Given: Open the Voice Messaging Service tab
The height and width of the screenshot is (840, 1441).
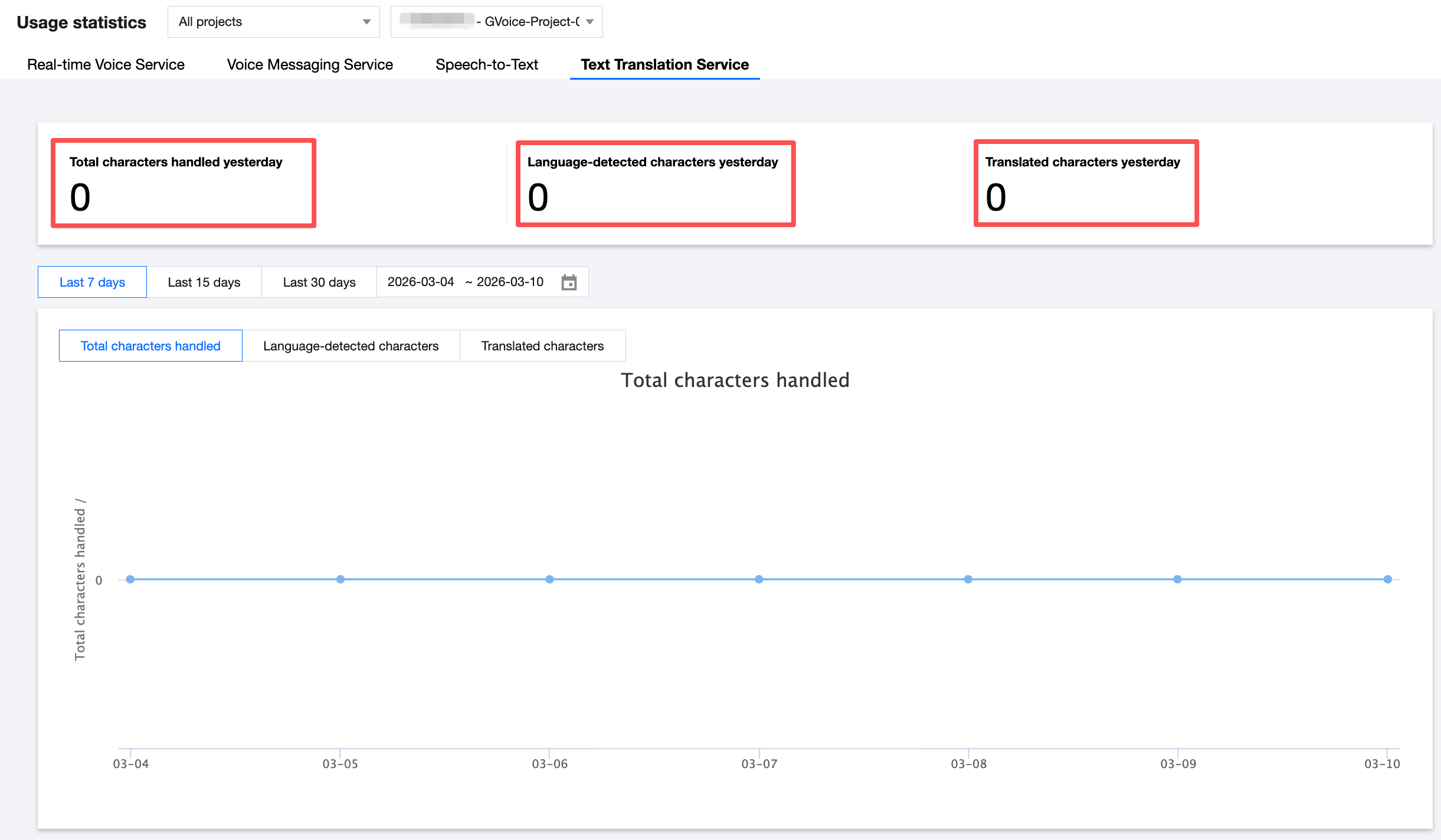Looking at the screenshot, I should [x=310, y=64].
